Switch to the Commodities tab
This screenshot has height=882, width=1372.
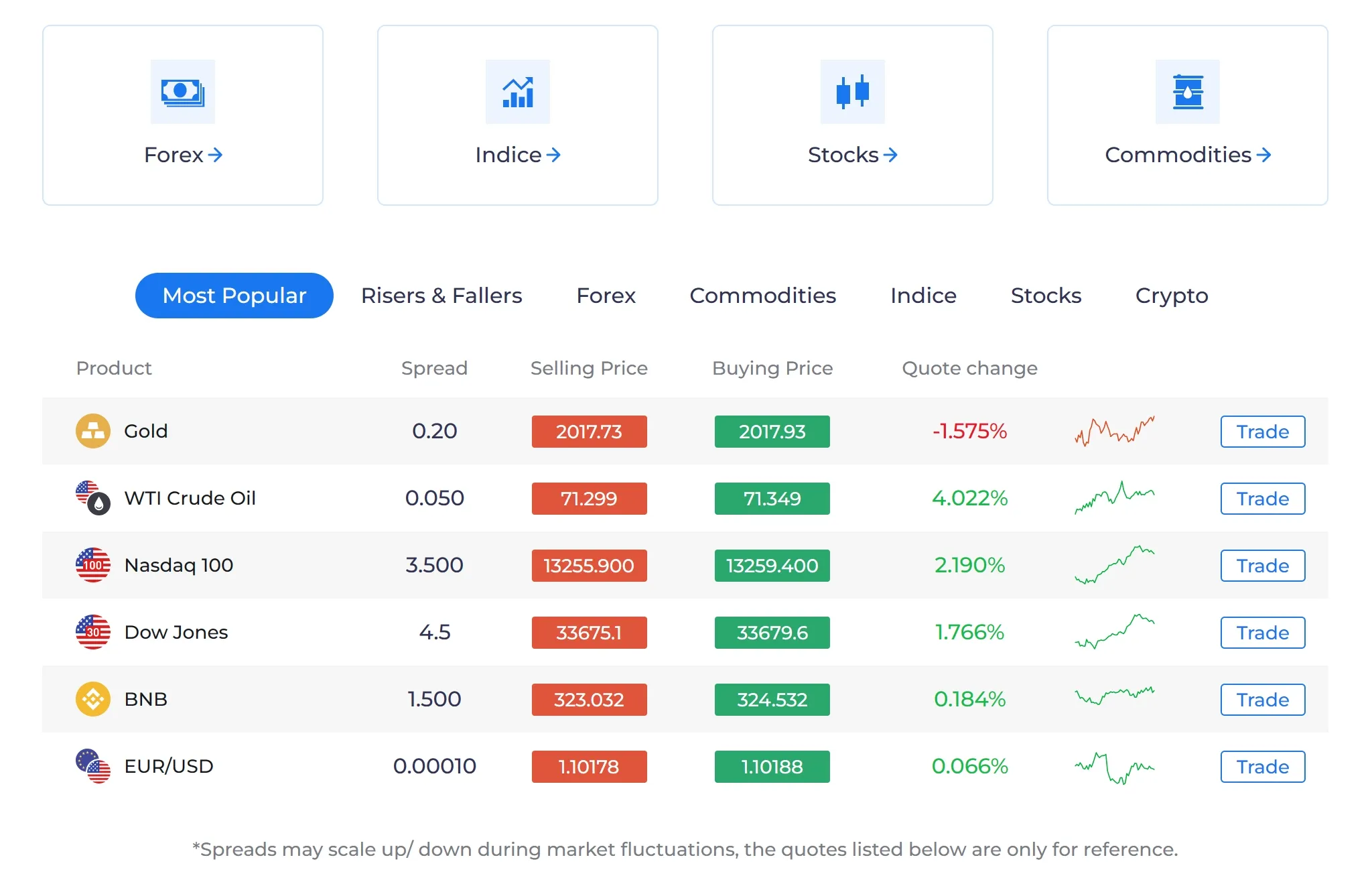point(763,296)
